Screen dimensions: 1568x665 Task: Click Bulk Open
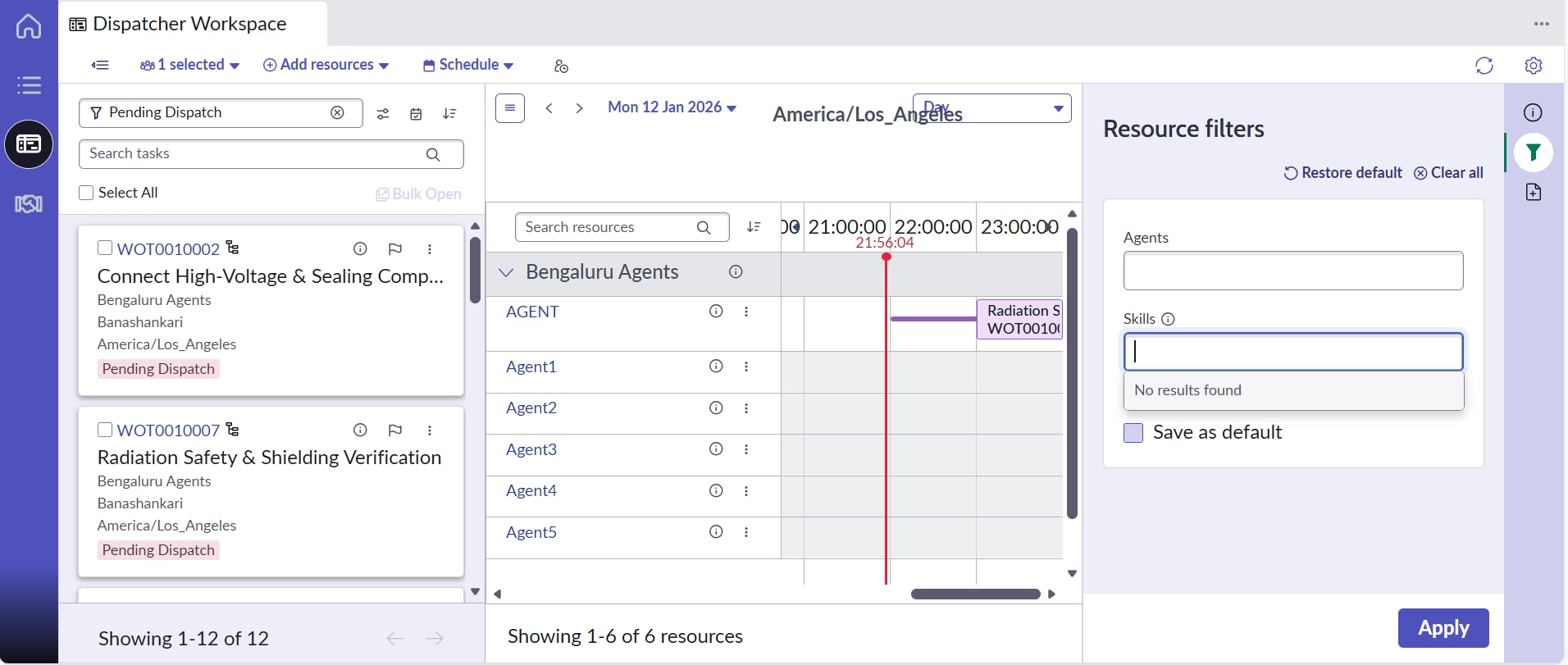418,194
